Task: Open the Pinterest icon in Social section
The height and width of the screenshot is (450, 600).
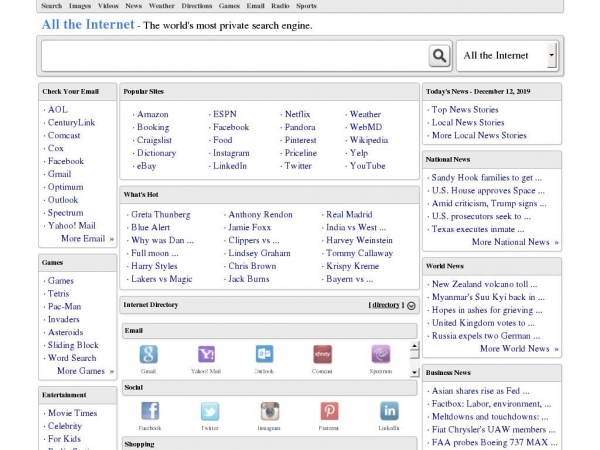Action: (329, 411)
